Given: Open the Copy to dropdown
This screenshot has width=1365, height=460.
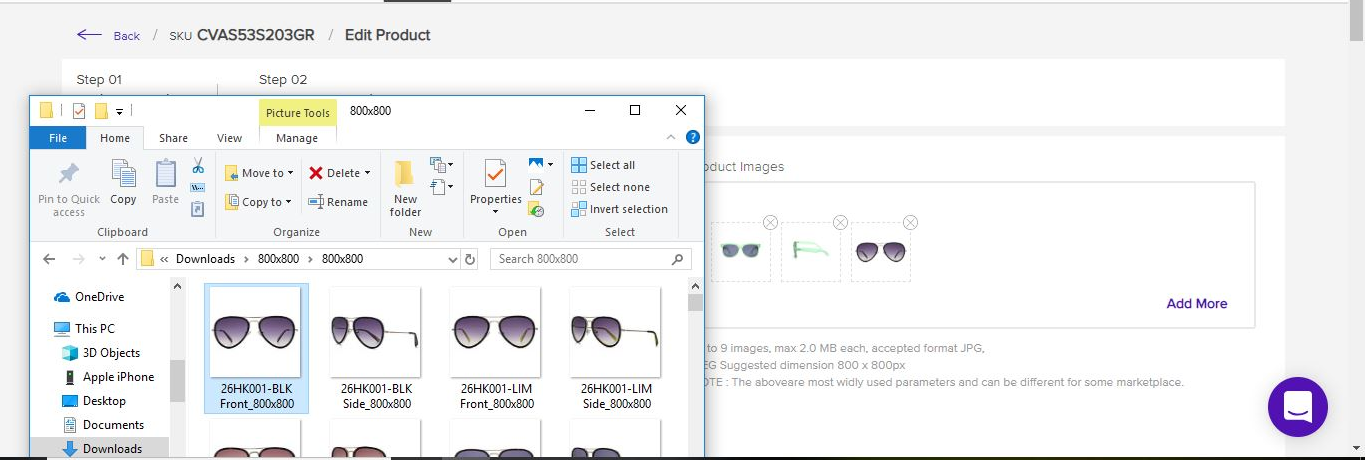Looking at the screenshot, I should pos(259,202).
